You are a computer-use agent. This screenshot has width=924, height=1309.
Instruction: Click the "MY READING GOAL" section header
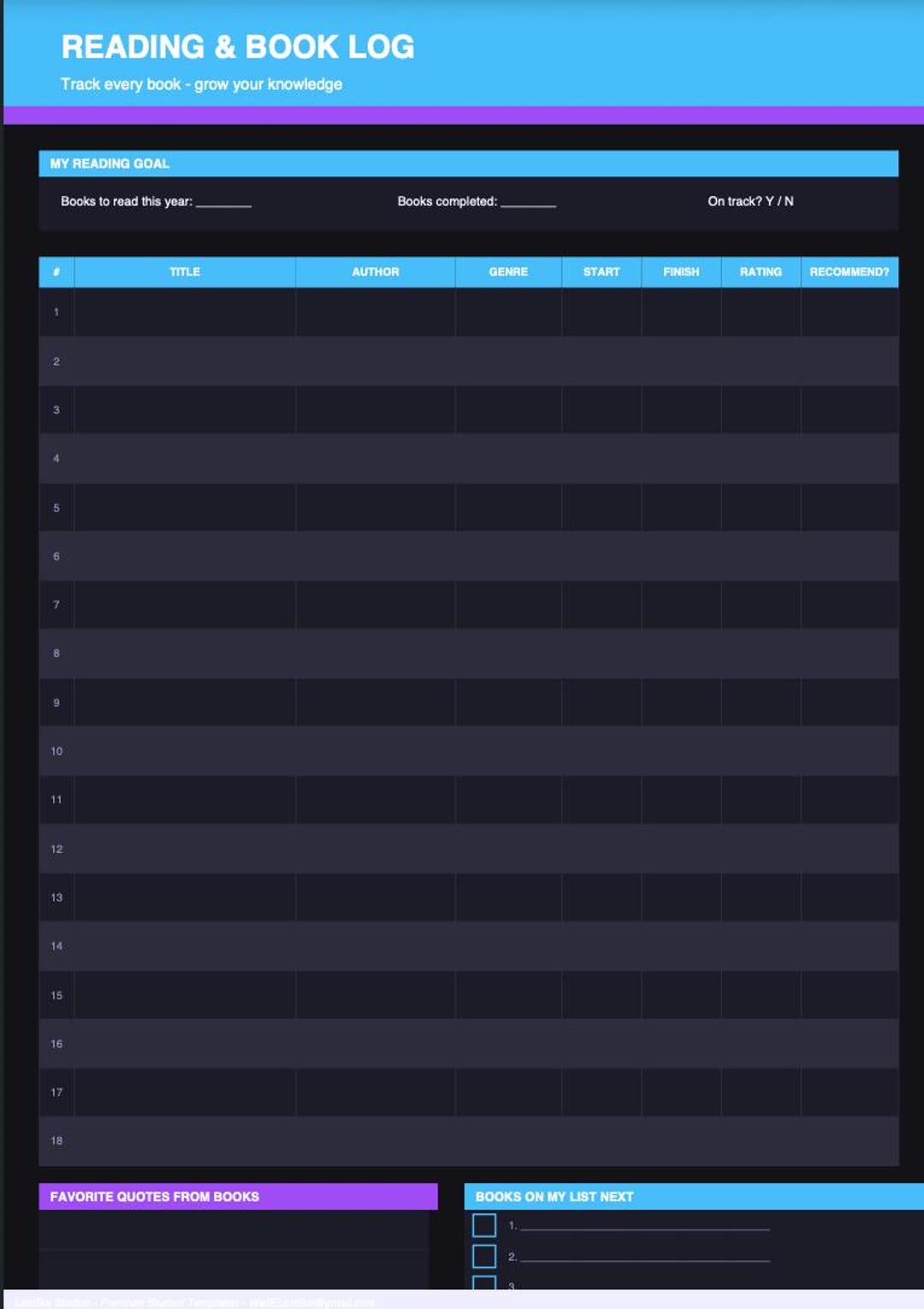[469, 163]
